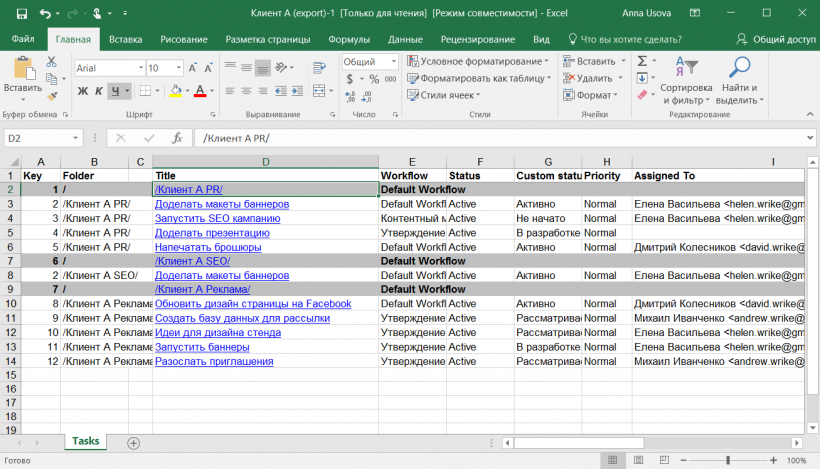
Task: Switch to Page Layout view
Action: tap(639, 460)
